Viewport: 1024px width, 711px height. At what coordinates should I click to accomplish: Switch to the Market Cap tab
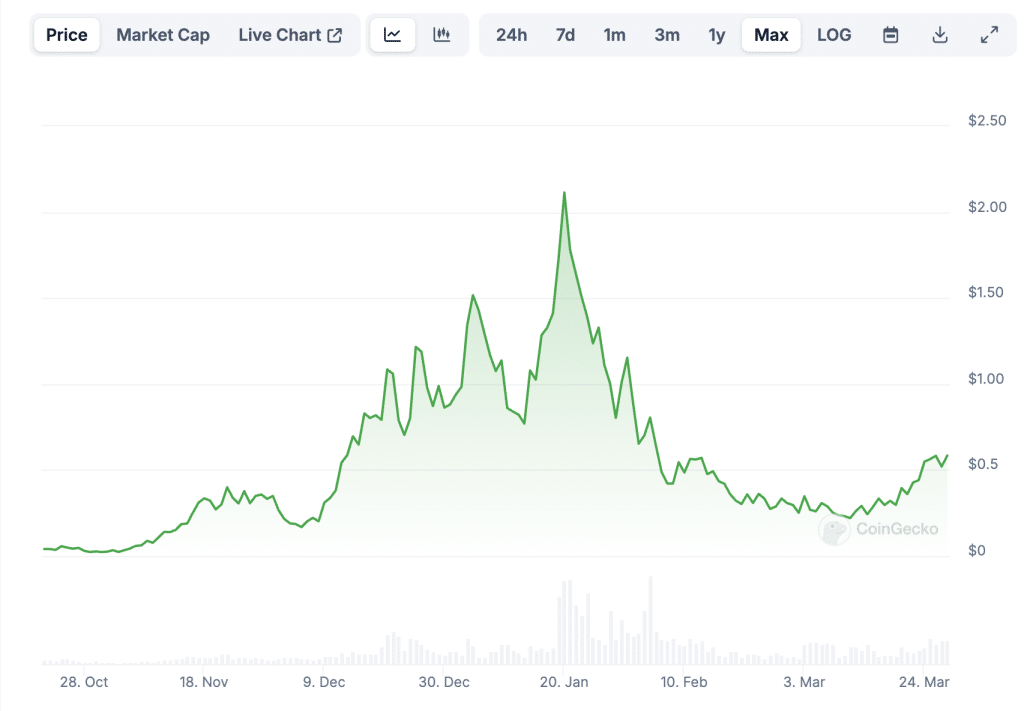click(x=163, y=35)
